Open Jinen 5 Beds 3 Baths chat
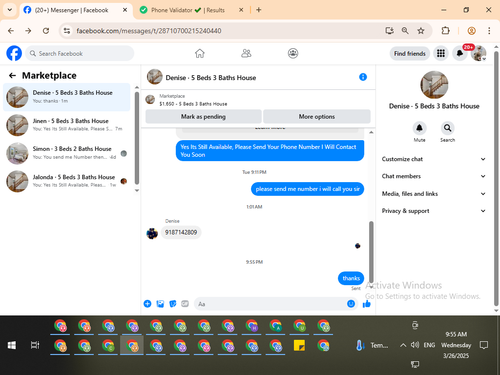This screenshot has width=500, height=375. (x=67, y=125)
